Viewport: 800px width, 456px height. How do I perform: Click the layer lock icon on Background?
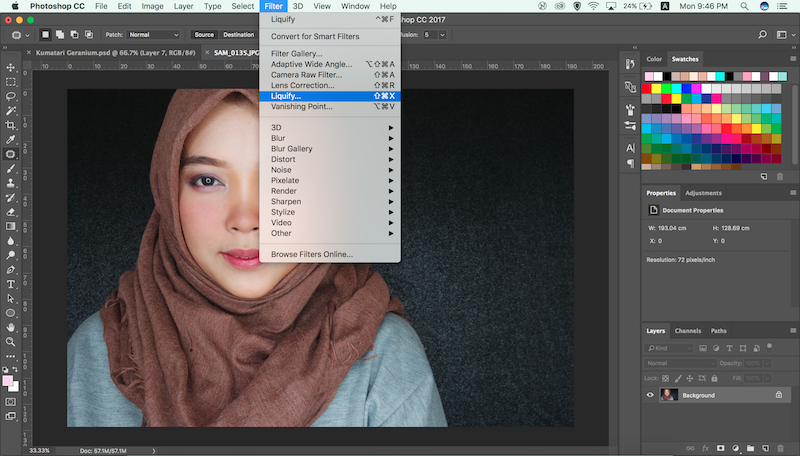[x=779, y=395]
